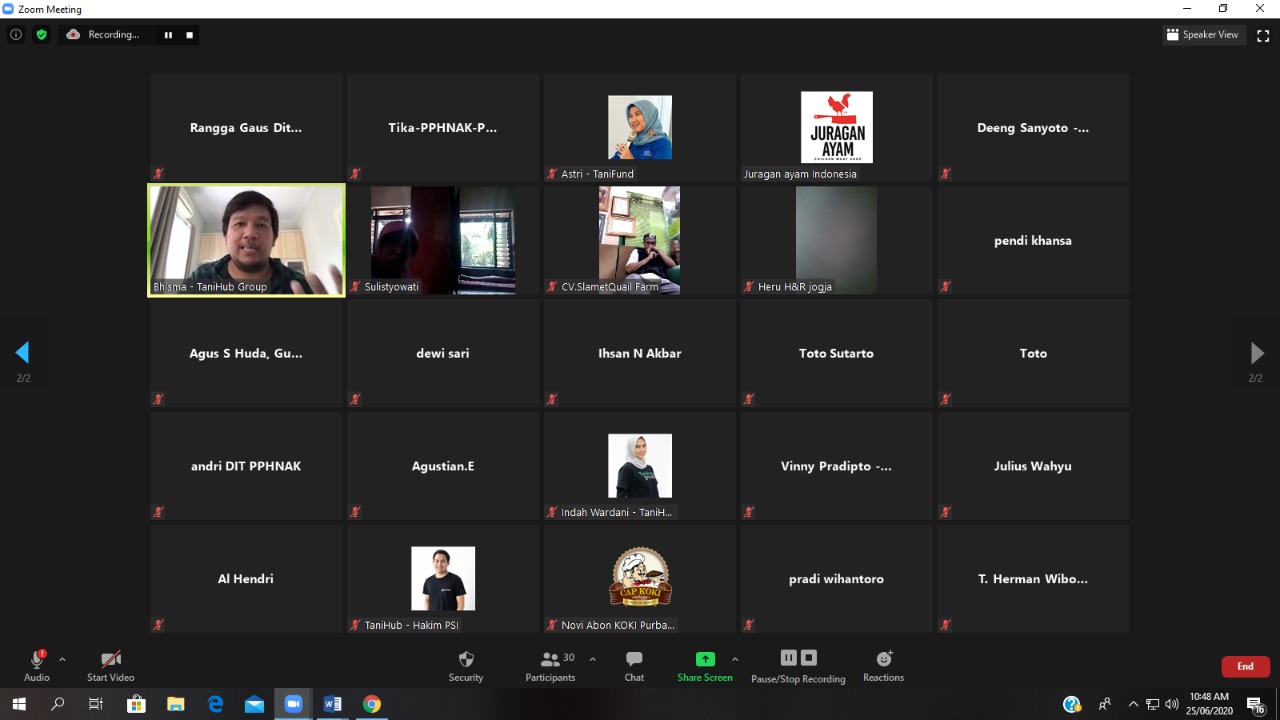The image size is (1280, 720).
Task: Open the Chat panel
Action: pyautogui.click(x=634, y=665)
